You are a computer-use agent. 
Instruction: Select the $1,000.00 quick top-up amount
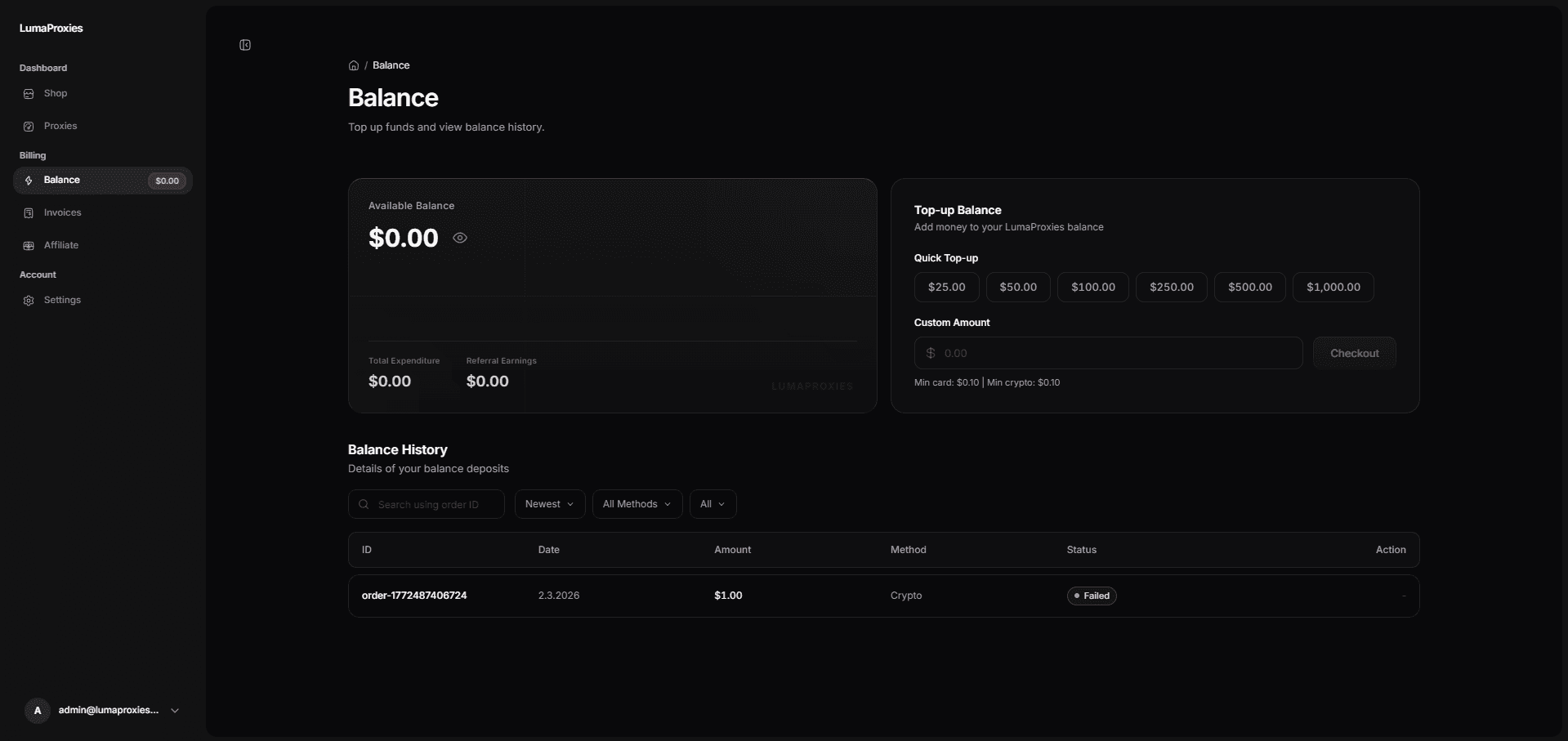click(x=1333, y=286)
